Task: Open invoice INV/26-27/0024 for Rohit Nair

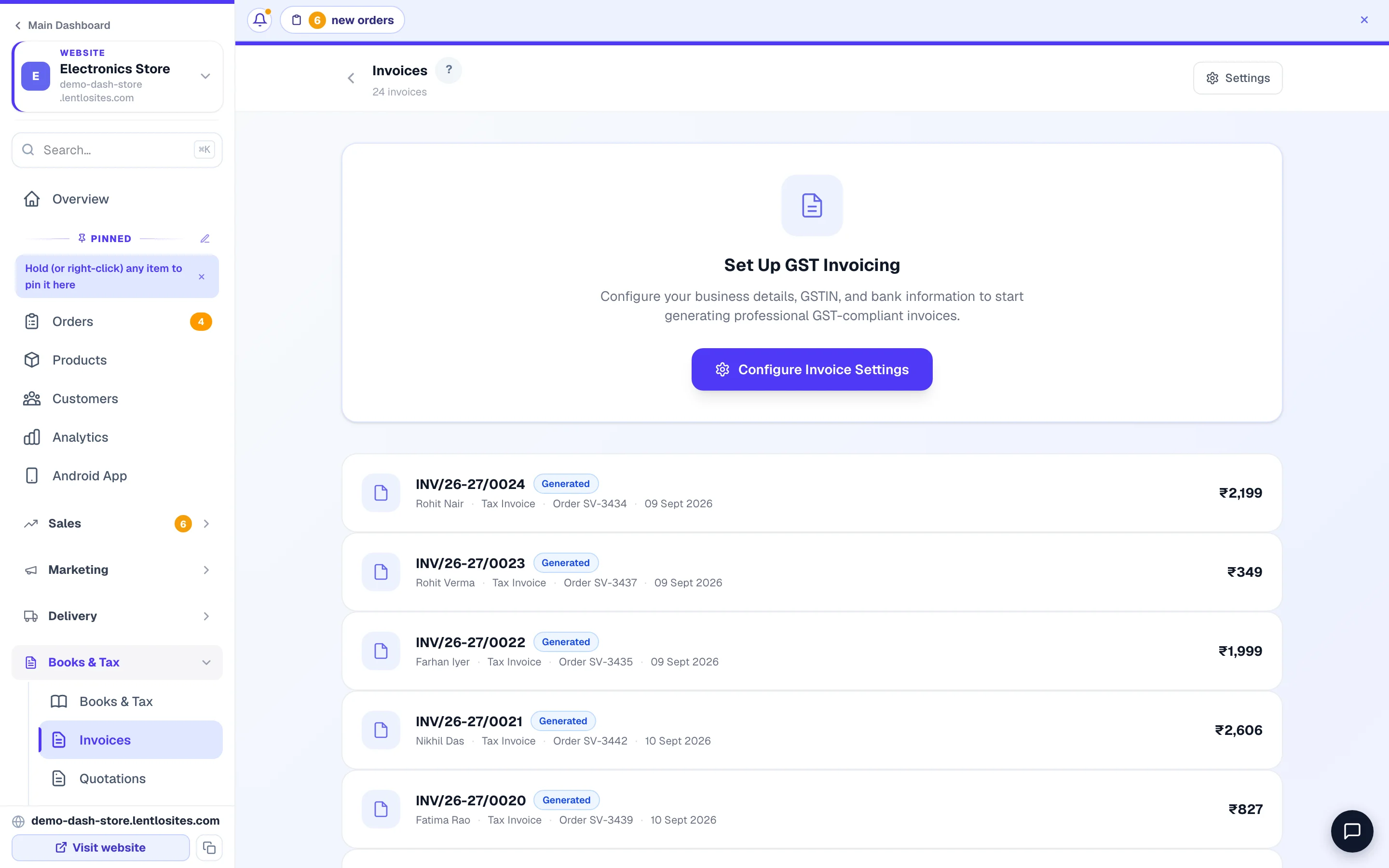Action: [x=812, y=492]
